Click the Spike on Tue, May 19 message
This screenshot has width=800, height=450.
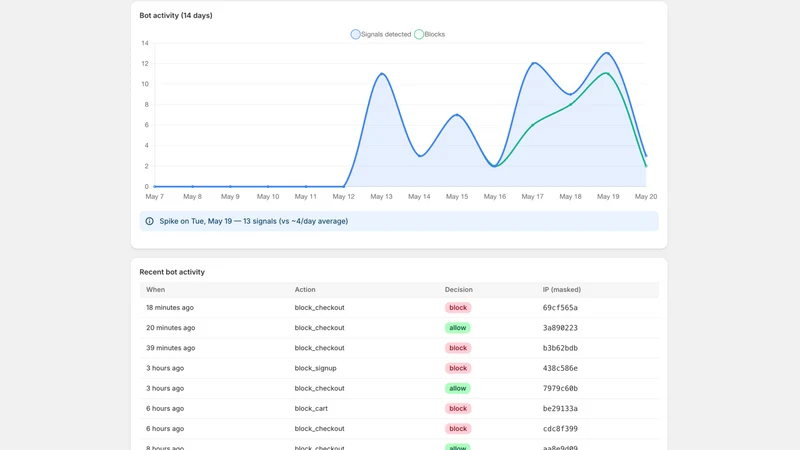[x=254, y=221]
